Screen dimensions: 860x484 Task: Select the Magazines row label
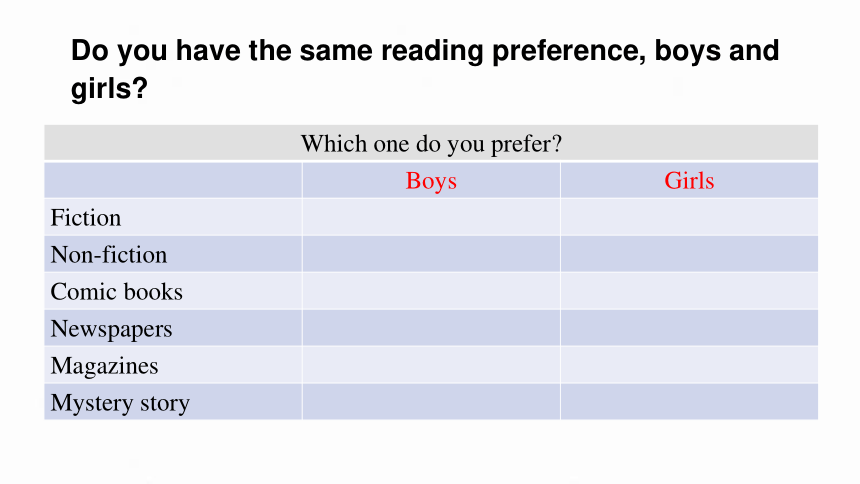[104, 365]
